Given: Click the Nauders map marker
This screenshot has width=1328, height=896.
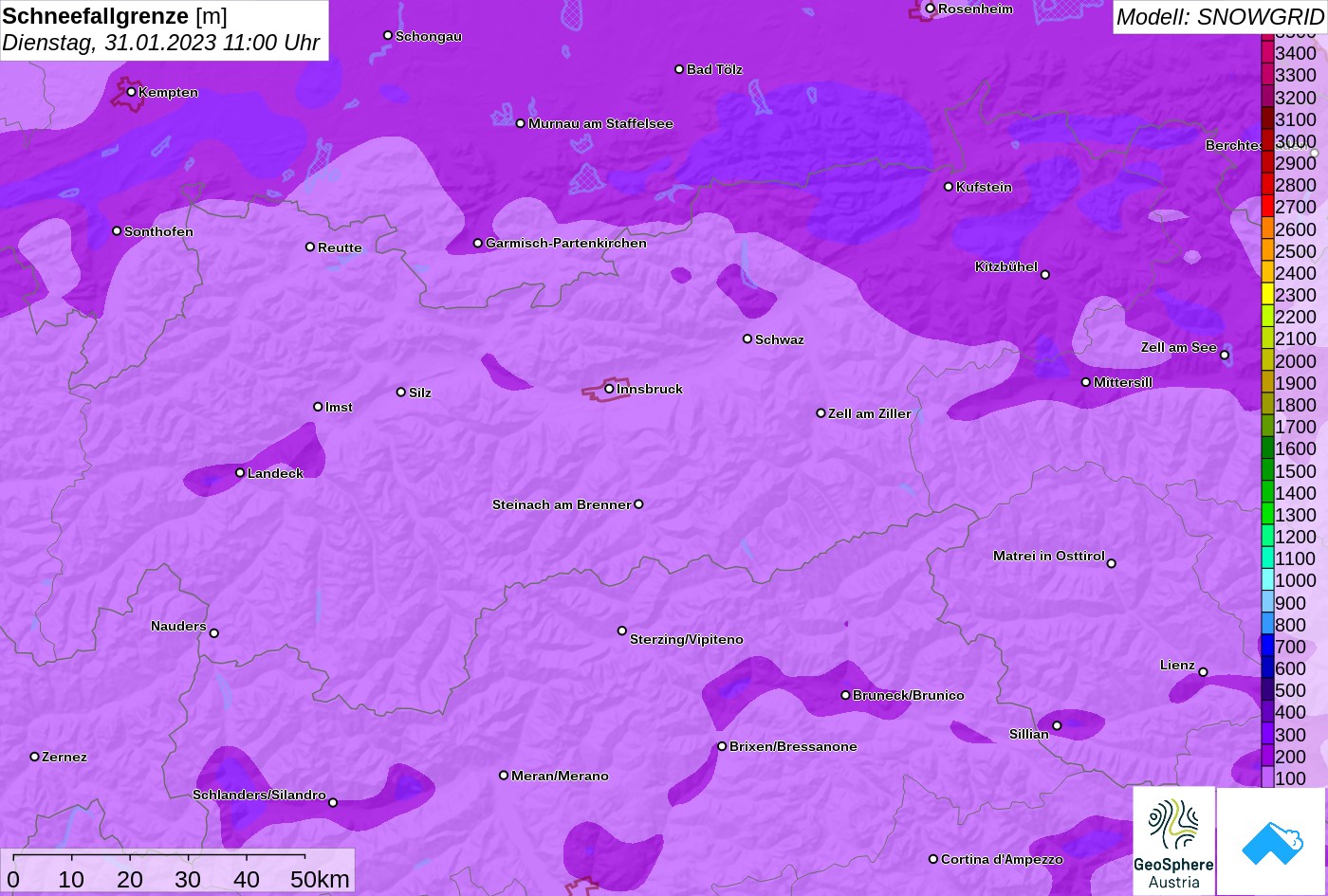Looking at the screenshot, I should (x=213, y=633).
